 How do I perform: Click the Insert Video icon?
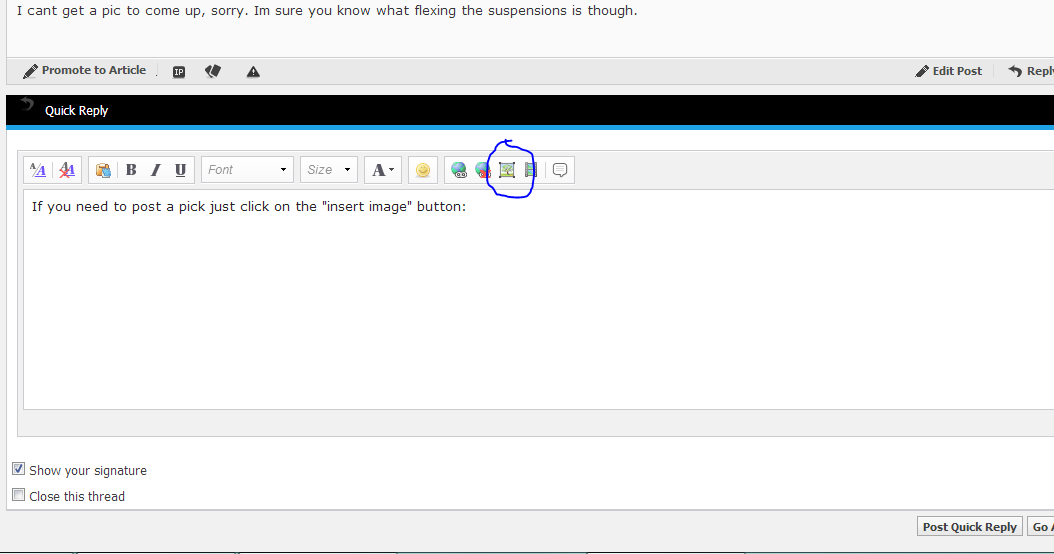530,170
